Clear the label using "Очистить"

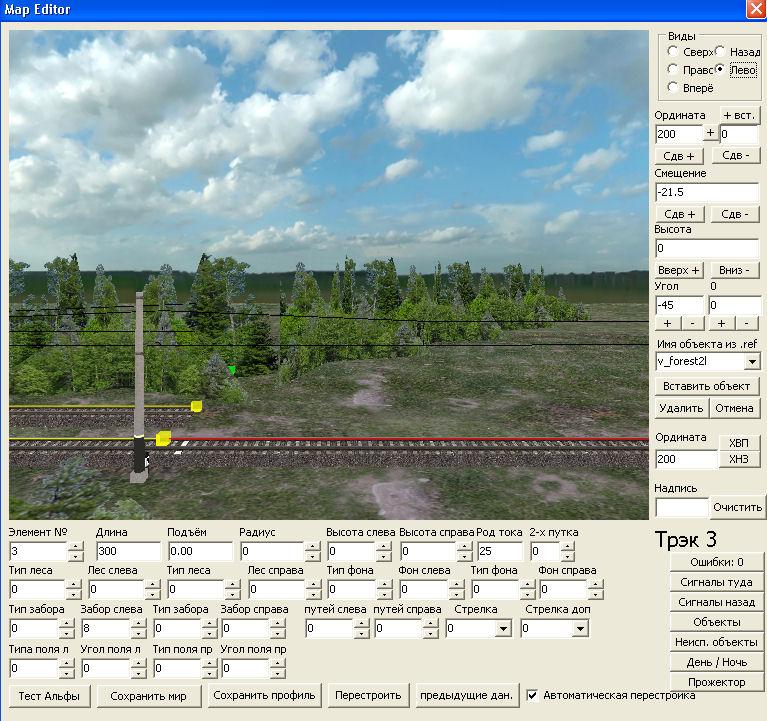pyautogui.click(x=738, y=507)
